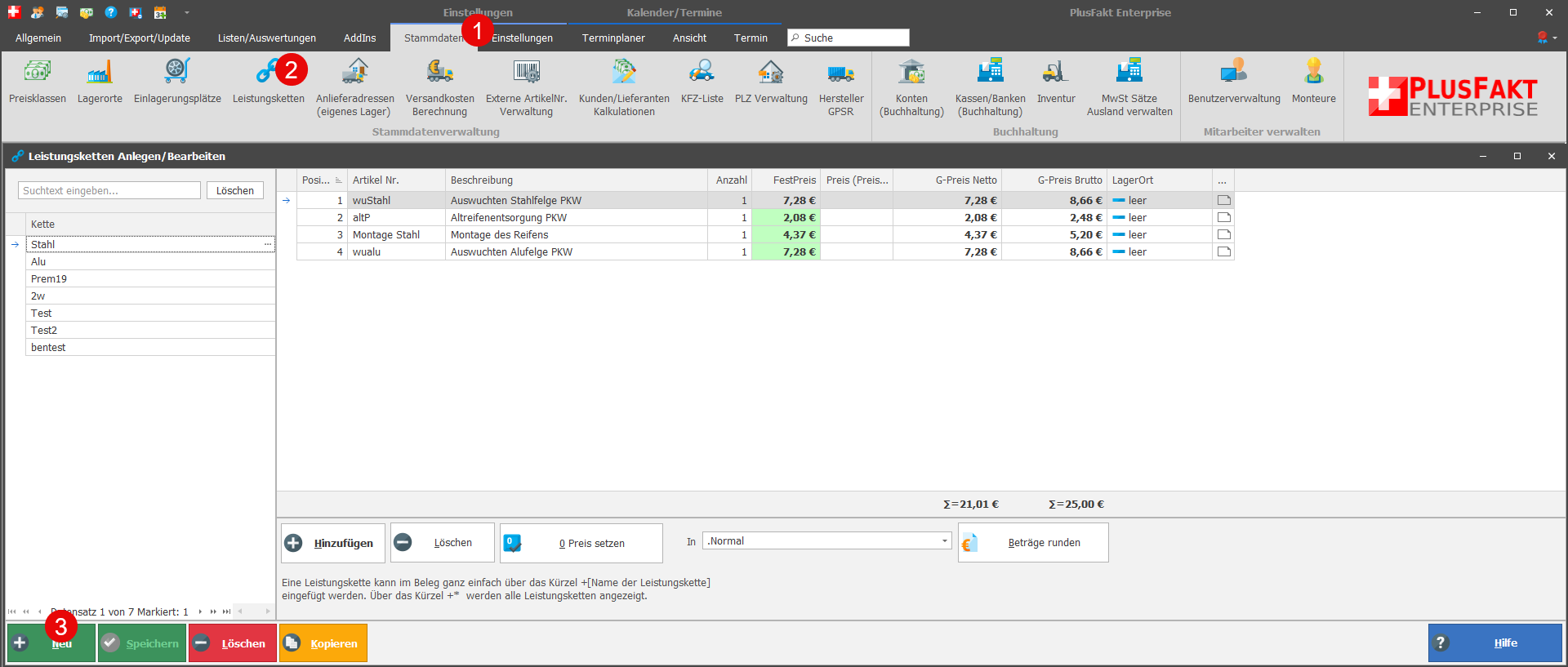Image resolution: width=1568 pixels, height=667 pixels.
Task: Click the note icon in the wualu row
Action: [1223, 251]
